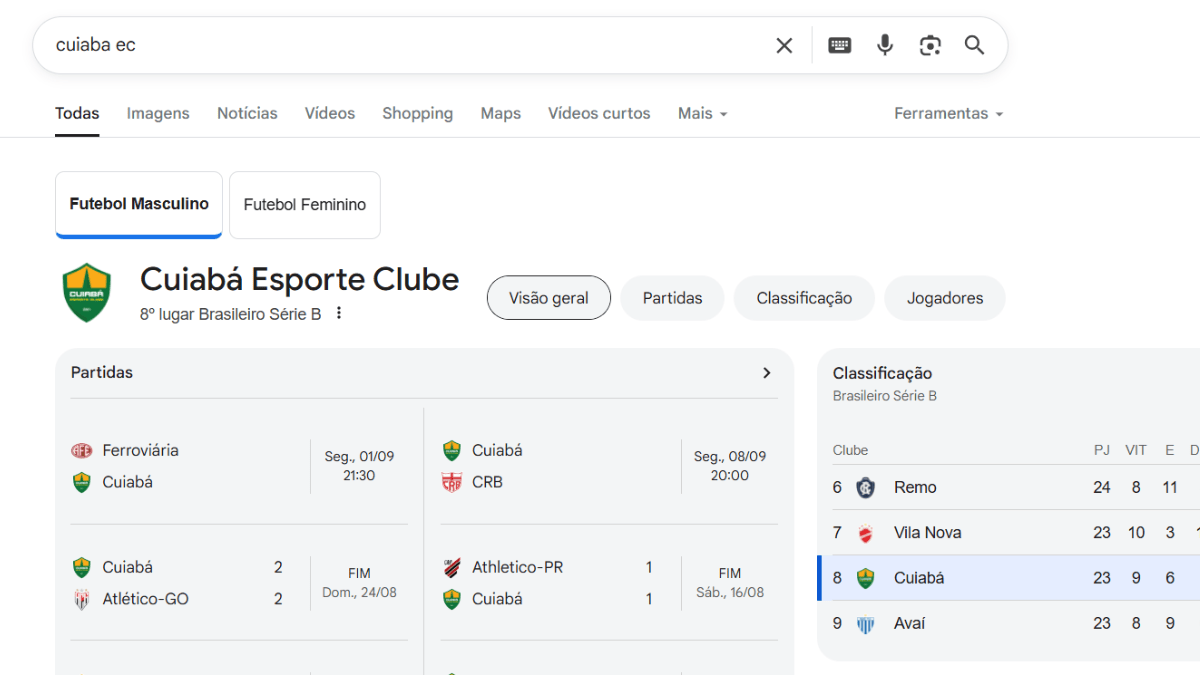Expand the Ferramentas tools dropdown
The height and width of the screenshot is (675, 1200).
948,114
